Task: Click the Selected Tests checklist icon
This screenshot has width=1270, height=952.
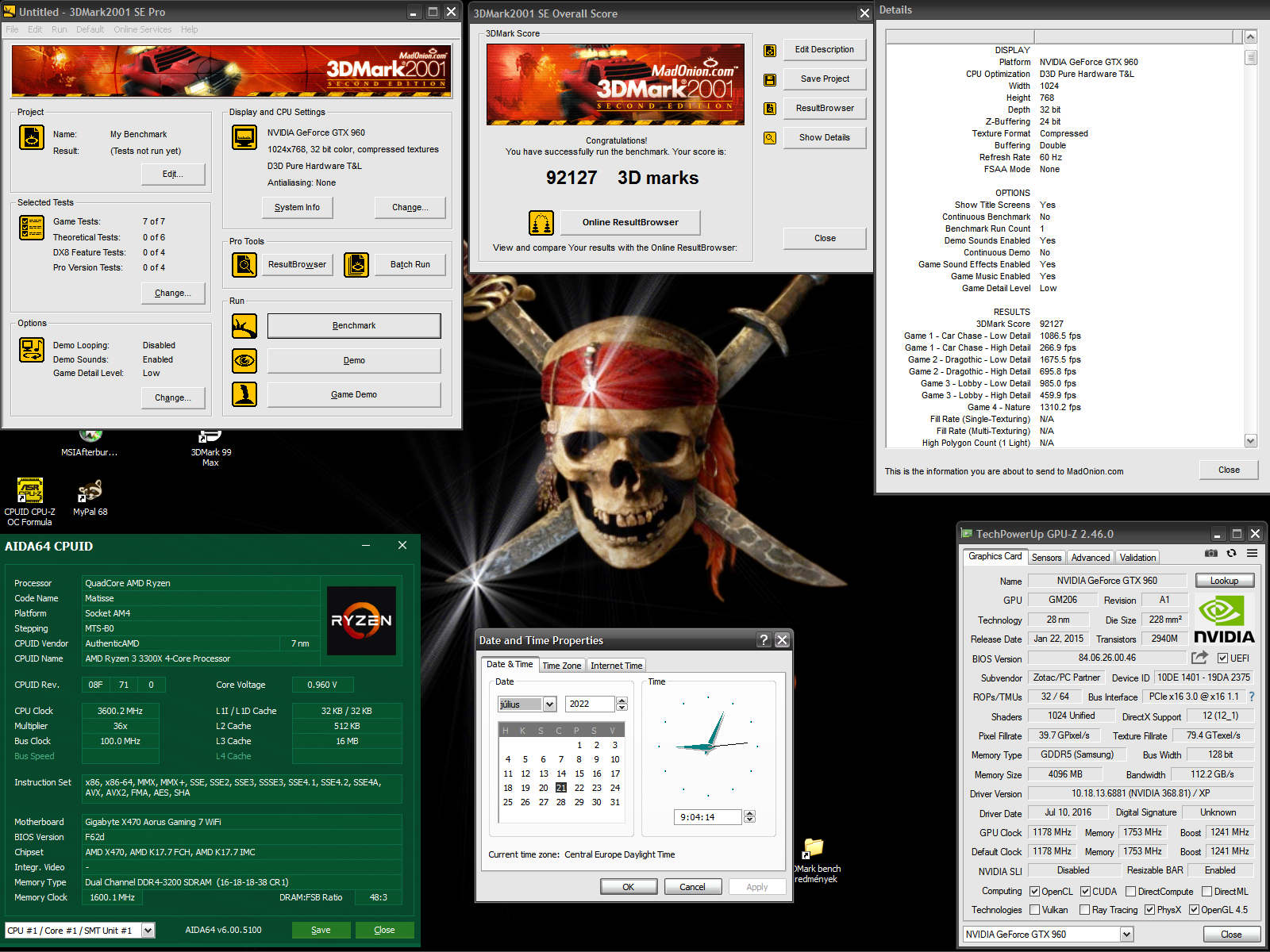Action: point(32,228)
